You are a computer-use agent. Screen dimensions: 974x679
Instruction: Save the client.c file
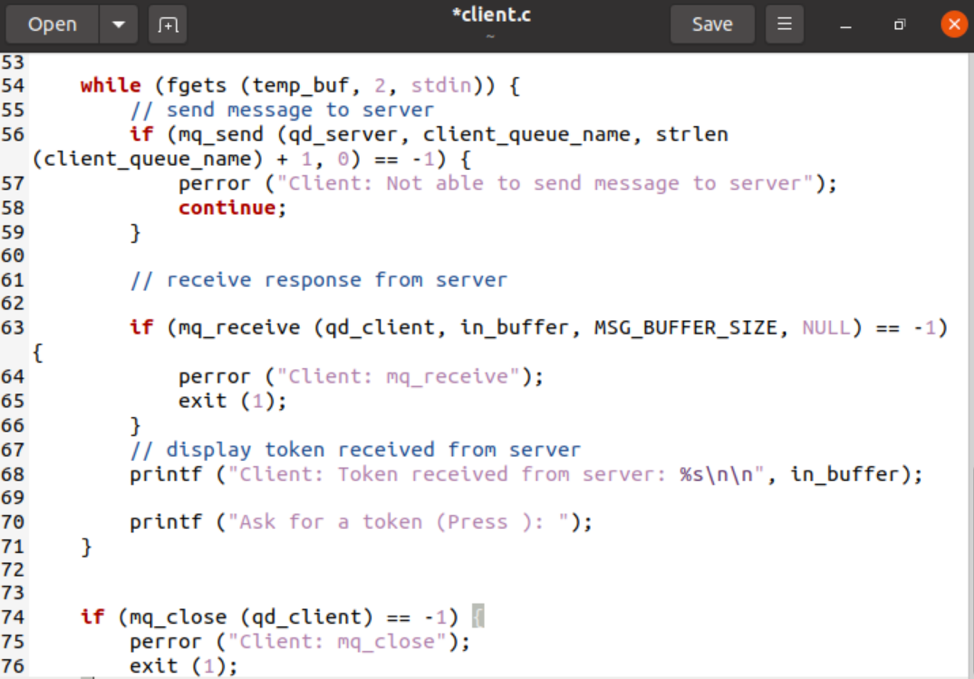tap(711, 24)
